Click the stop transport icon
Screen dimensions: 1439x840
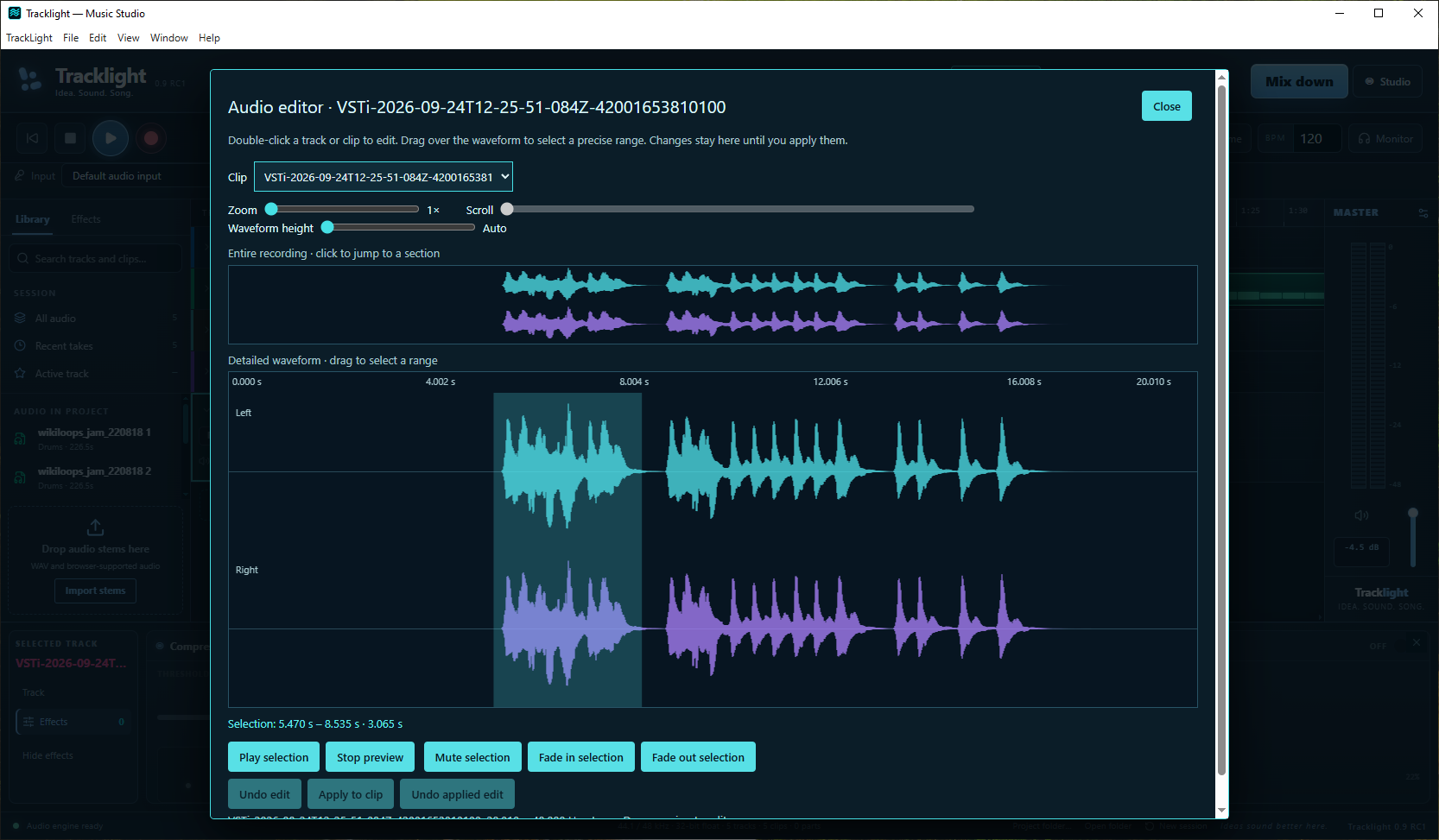[x=71, y=138]
